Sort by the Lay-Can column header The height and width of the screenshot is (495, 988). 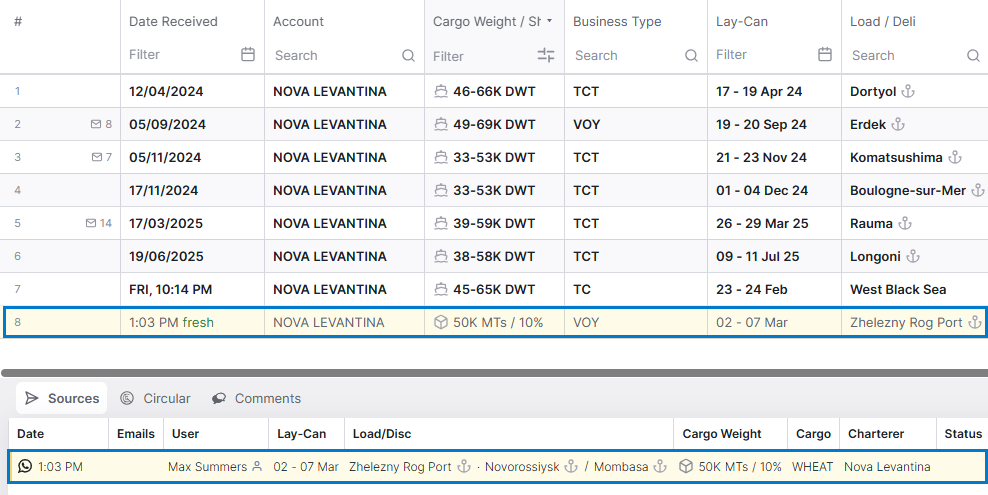coord(740,21)
